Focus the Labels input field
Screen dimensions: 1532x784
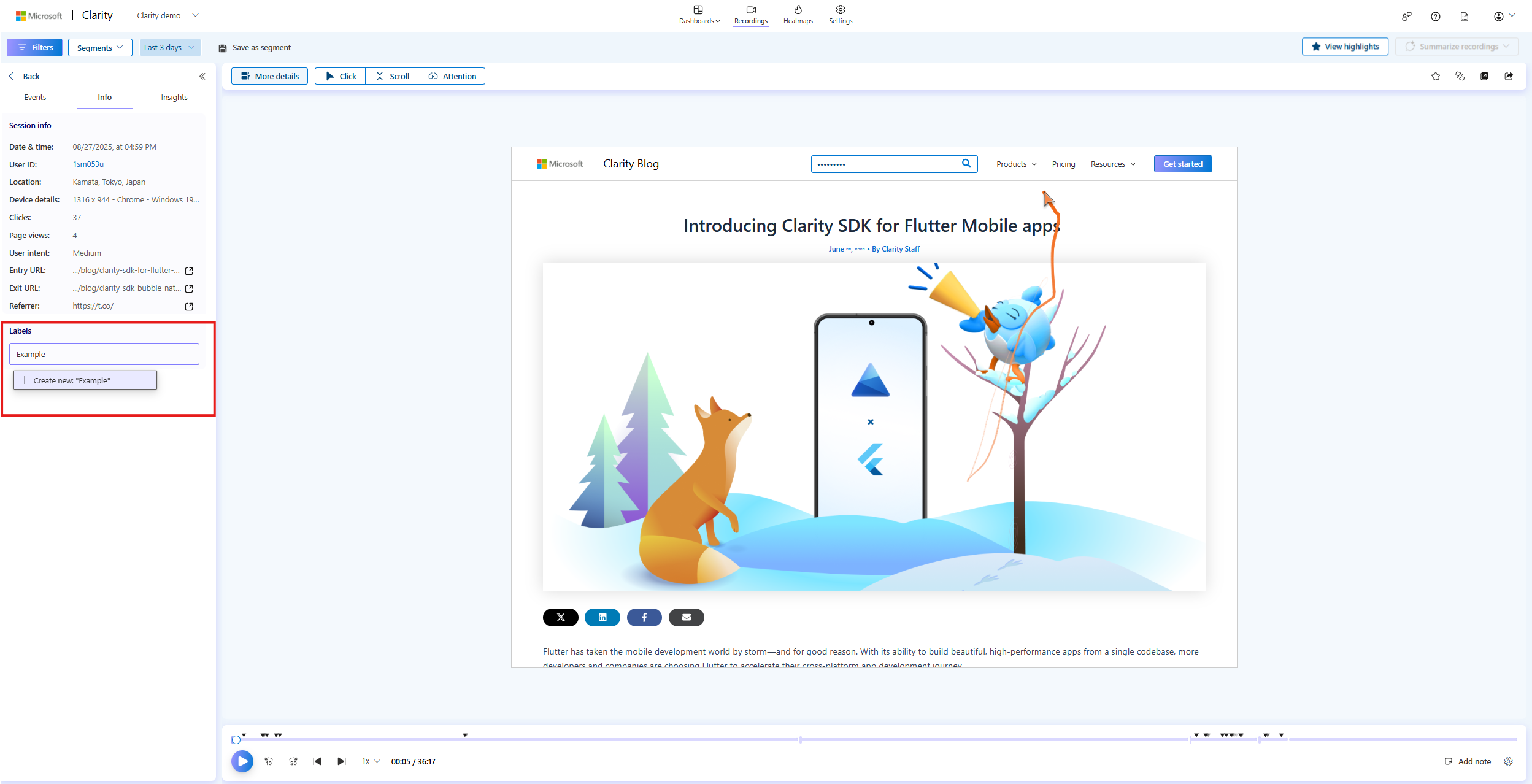[x=104, y=354]
